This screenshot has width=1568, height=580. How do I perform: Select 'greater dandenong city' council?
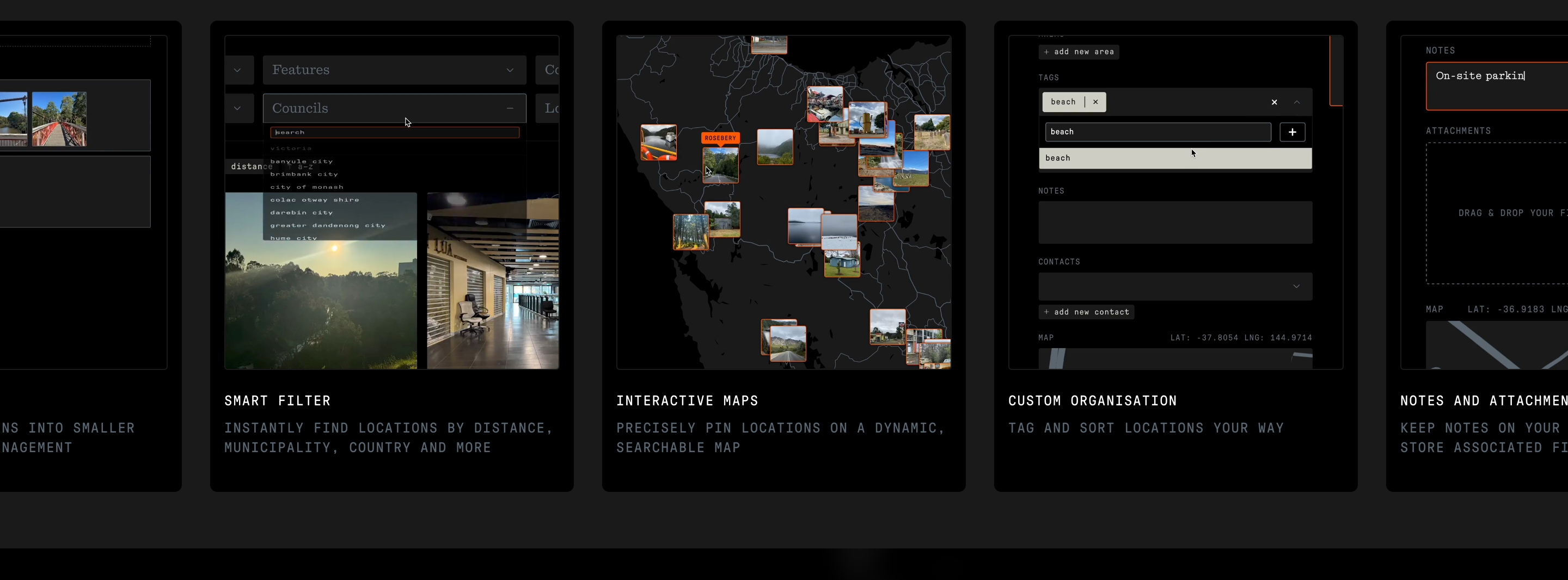tap(327, 226)
